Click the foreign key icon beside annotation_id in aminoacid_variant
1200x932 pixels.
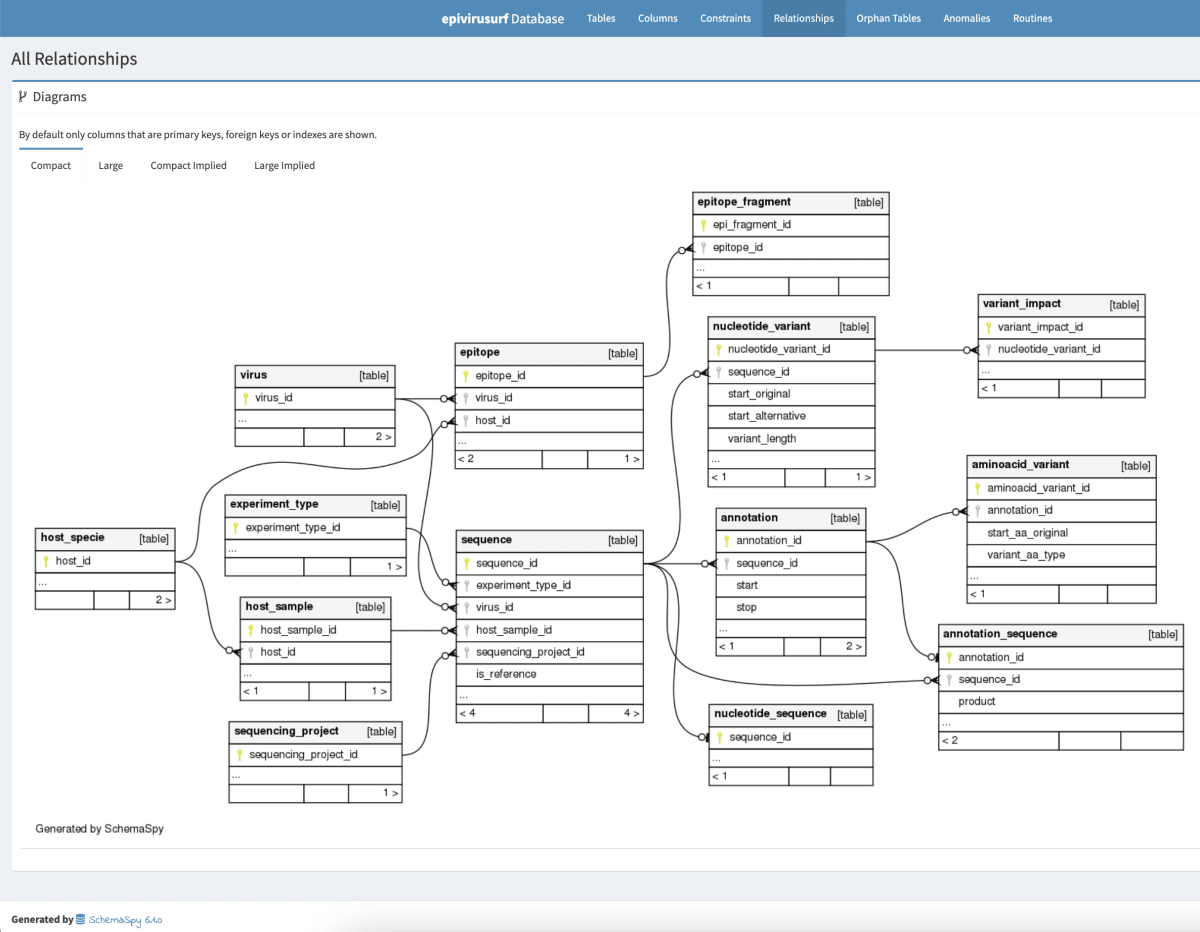977,510
